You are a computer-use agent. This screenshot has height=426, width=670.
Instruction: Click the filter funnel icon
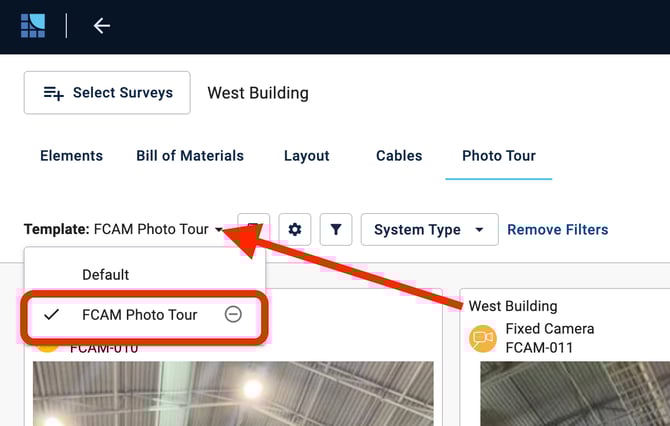[336, 230]
